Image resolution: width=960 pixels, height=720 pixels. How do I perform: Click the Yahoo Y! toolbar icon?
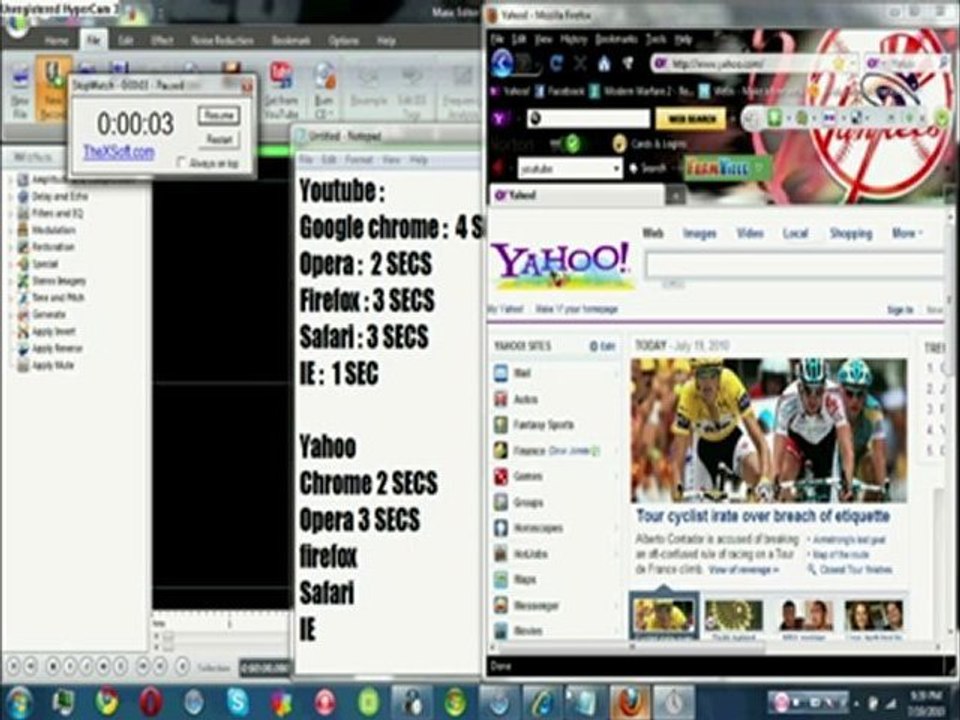point(501,118)
